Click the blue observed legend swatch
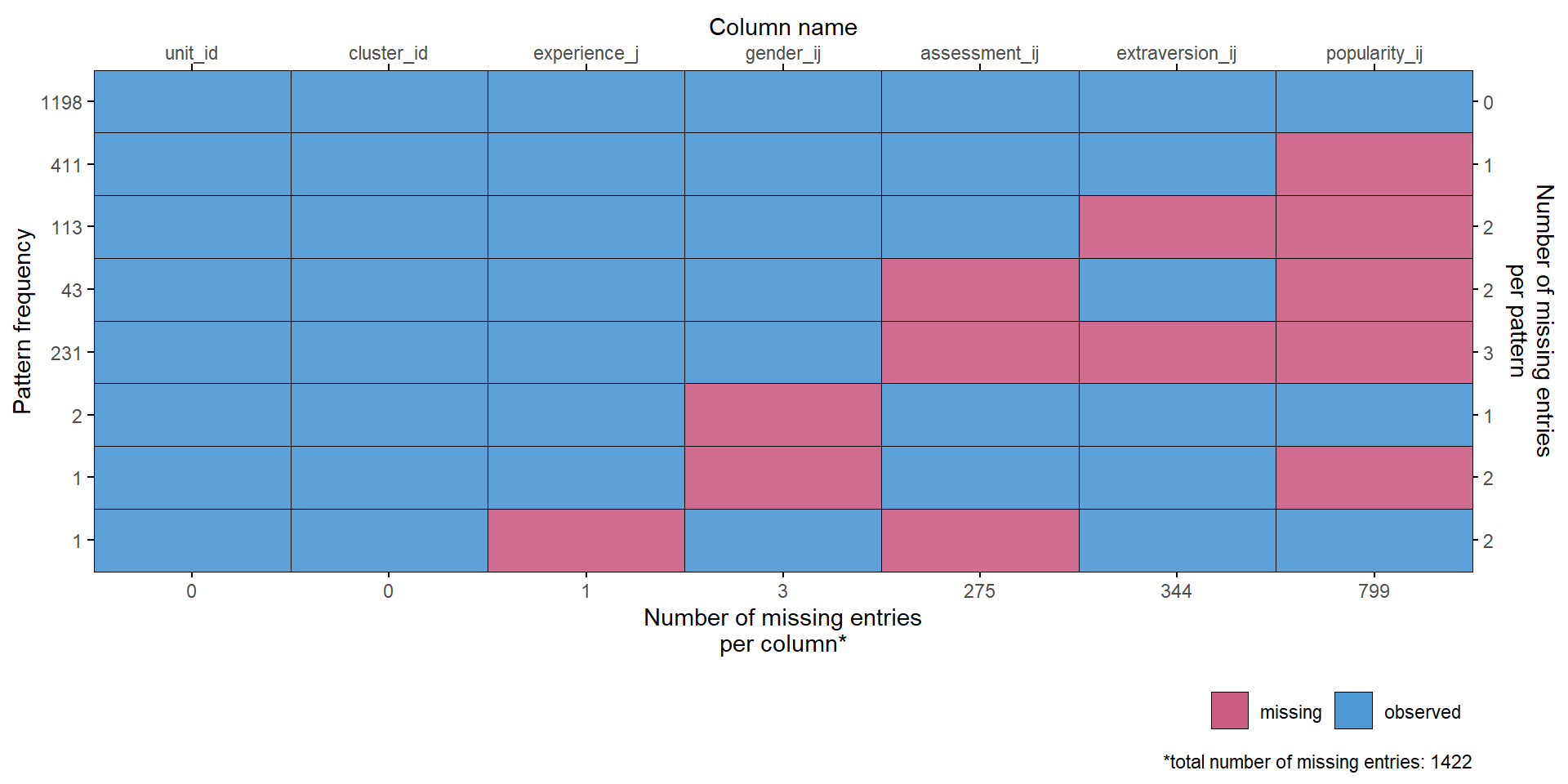Screen dimensions: 1568x784 click(x=1353, y=710)
